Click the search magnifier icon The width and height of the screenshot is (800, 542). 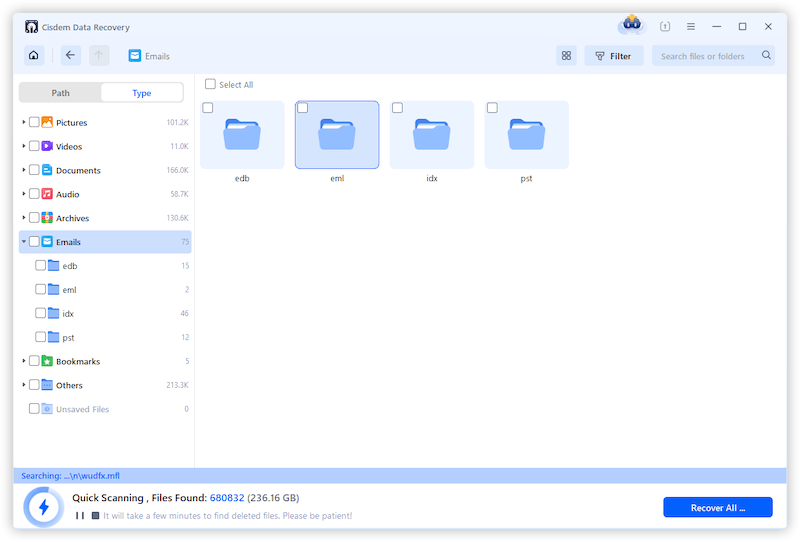766,55
